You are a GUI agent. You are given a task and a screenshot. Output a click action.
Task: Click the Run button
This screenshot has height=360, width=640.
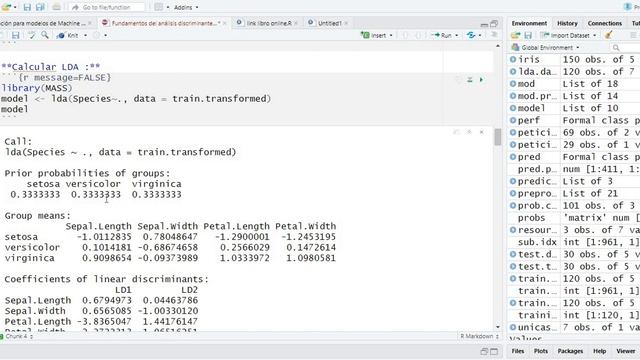[442, 36]
